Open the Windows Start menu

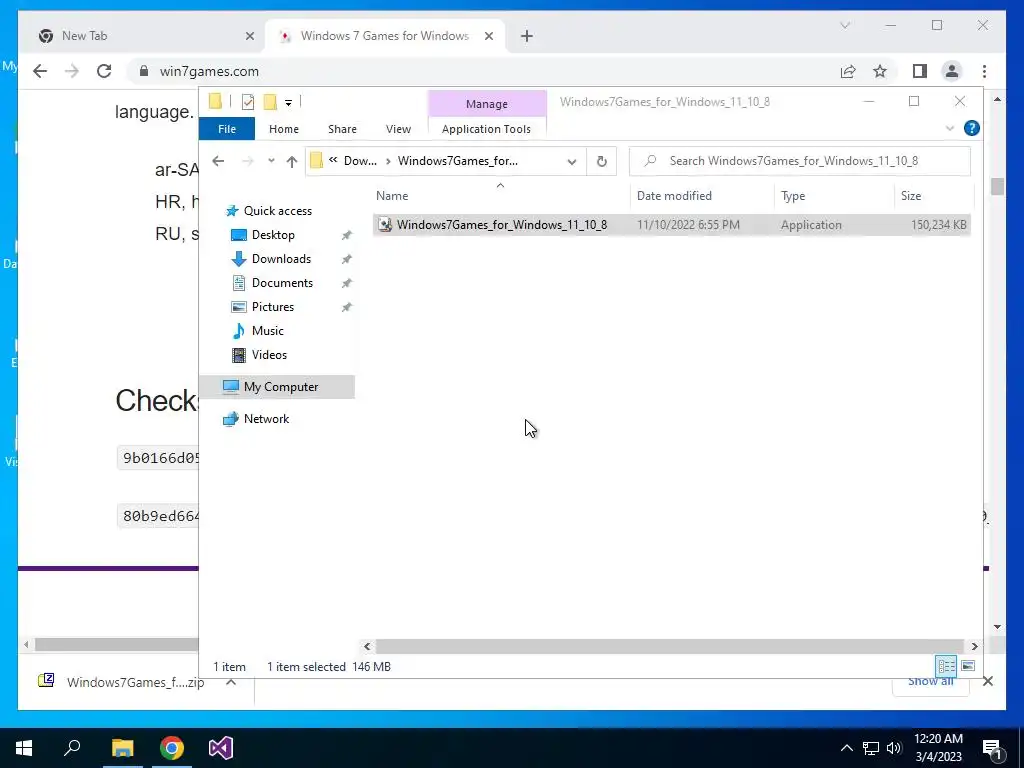tap(24, 748)
